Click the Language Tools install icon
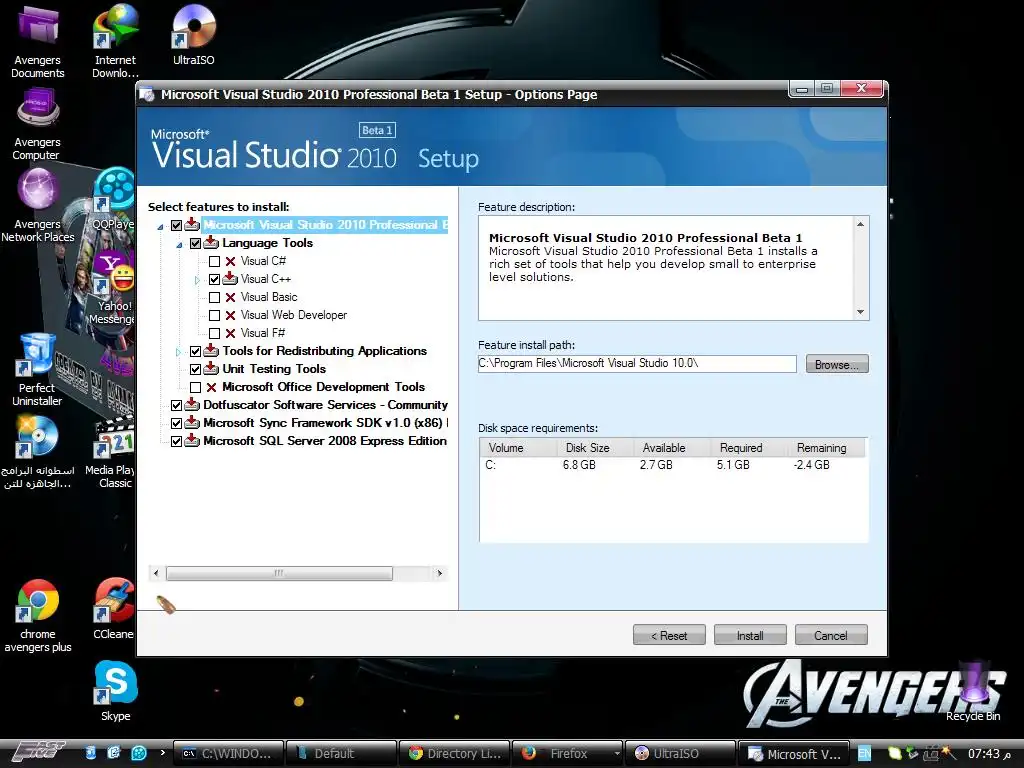The width and height of the screenshot is (1024, 768). click(x=211, y=242)
